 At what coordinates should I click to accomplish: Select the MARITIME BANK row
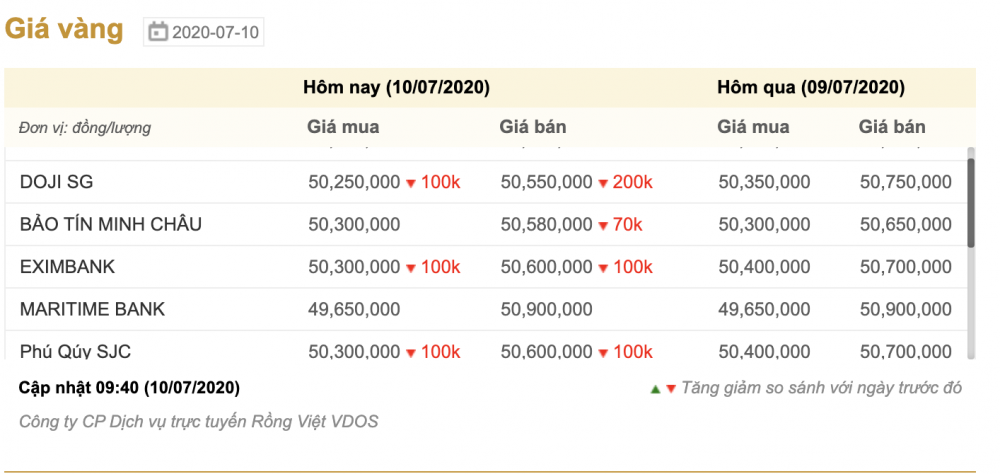[486, 309]
